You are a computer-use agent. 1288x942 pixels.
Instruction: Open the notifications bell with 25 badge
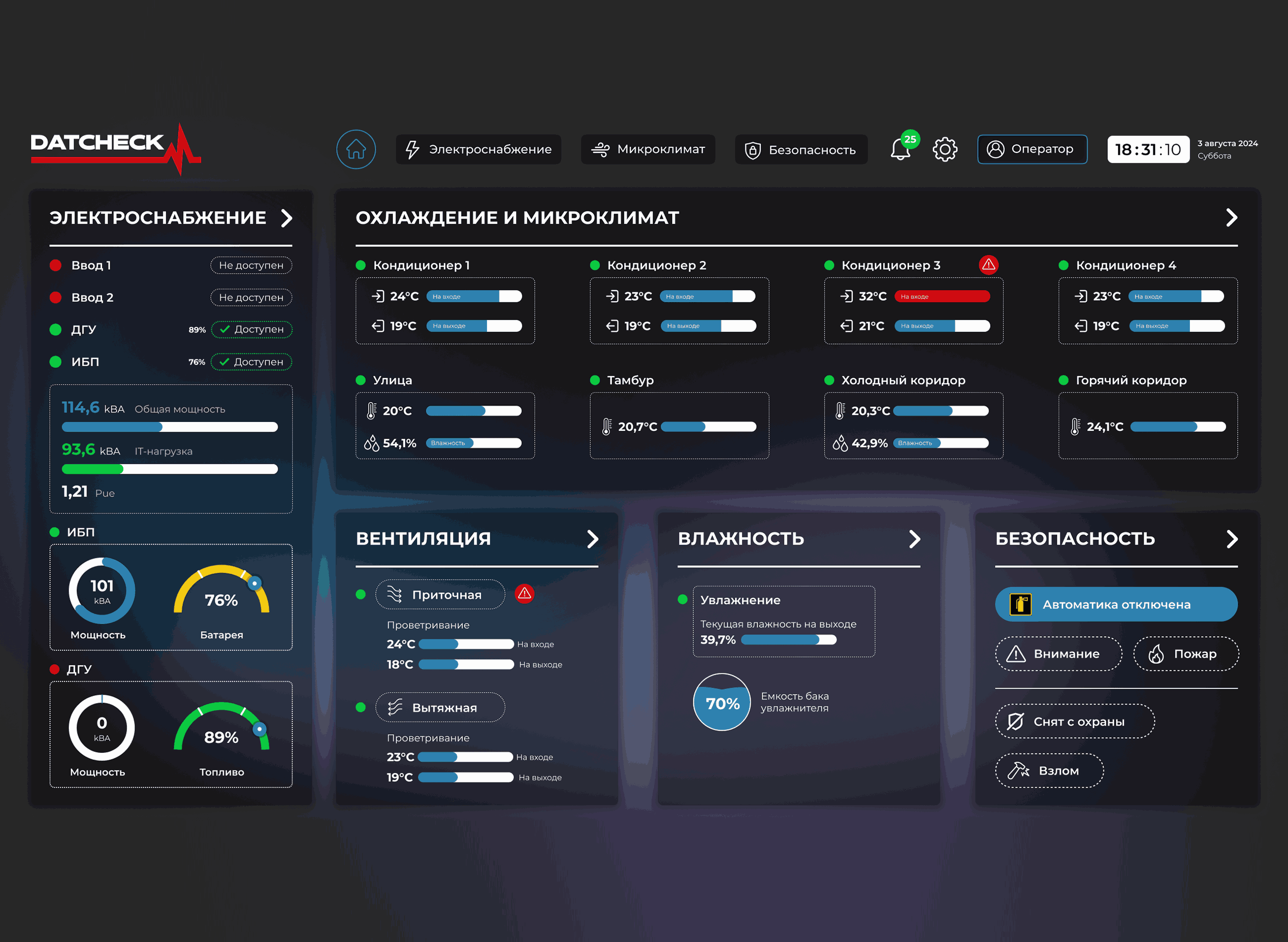(901, 149)
